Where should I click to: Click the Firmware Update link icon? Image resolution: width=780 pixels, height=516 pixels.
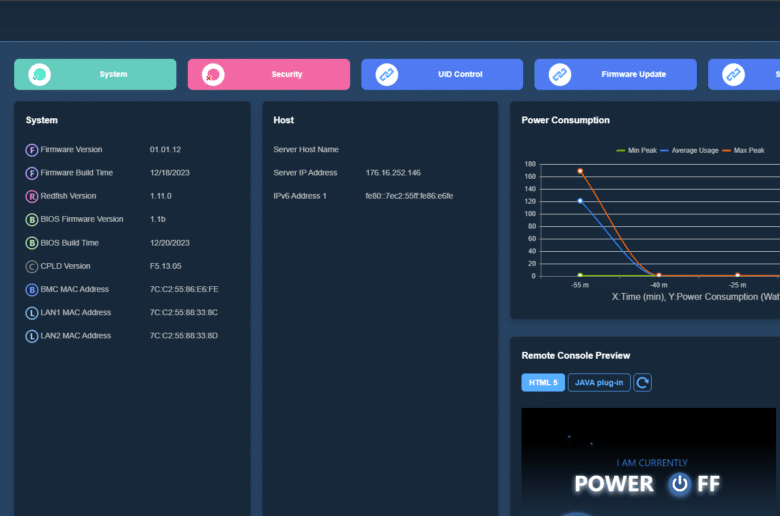[x=560, y=75]
